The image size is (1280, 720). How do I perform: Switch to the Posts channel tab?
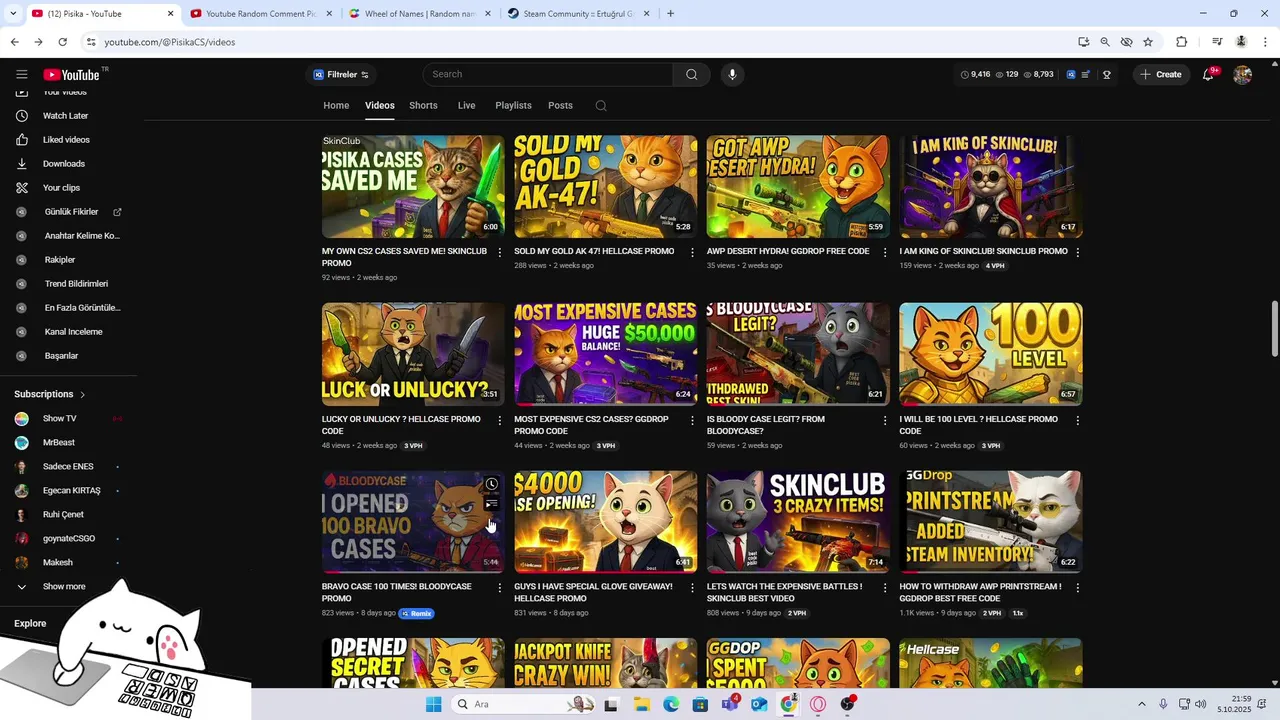(560, 105)
